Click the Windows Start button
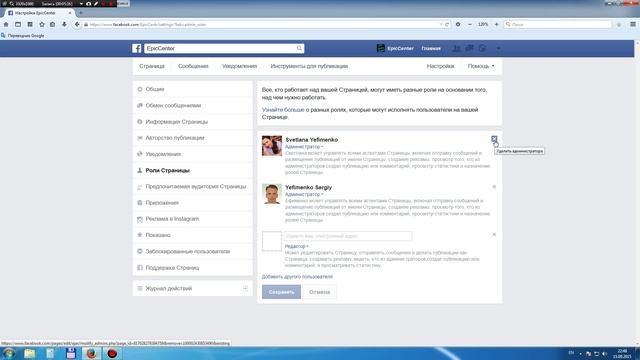Image resolution: width=640 pixels, height=360 pixels. [9, 353]
